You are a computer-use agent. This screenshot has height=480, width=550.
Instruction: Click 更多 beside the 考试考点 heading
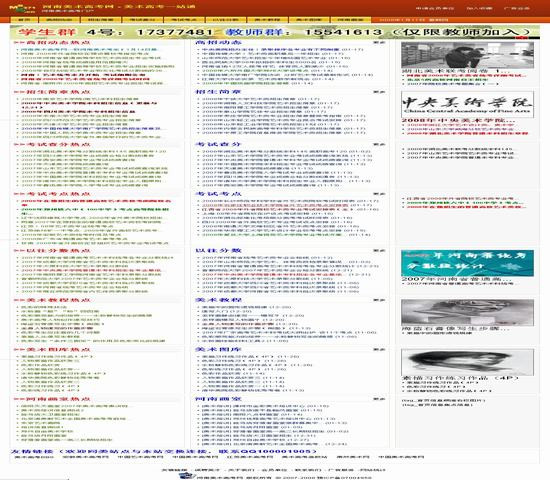[x=379, y=194]
